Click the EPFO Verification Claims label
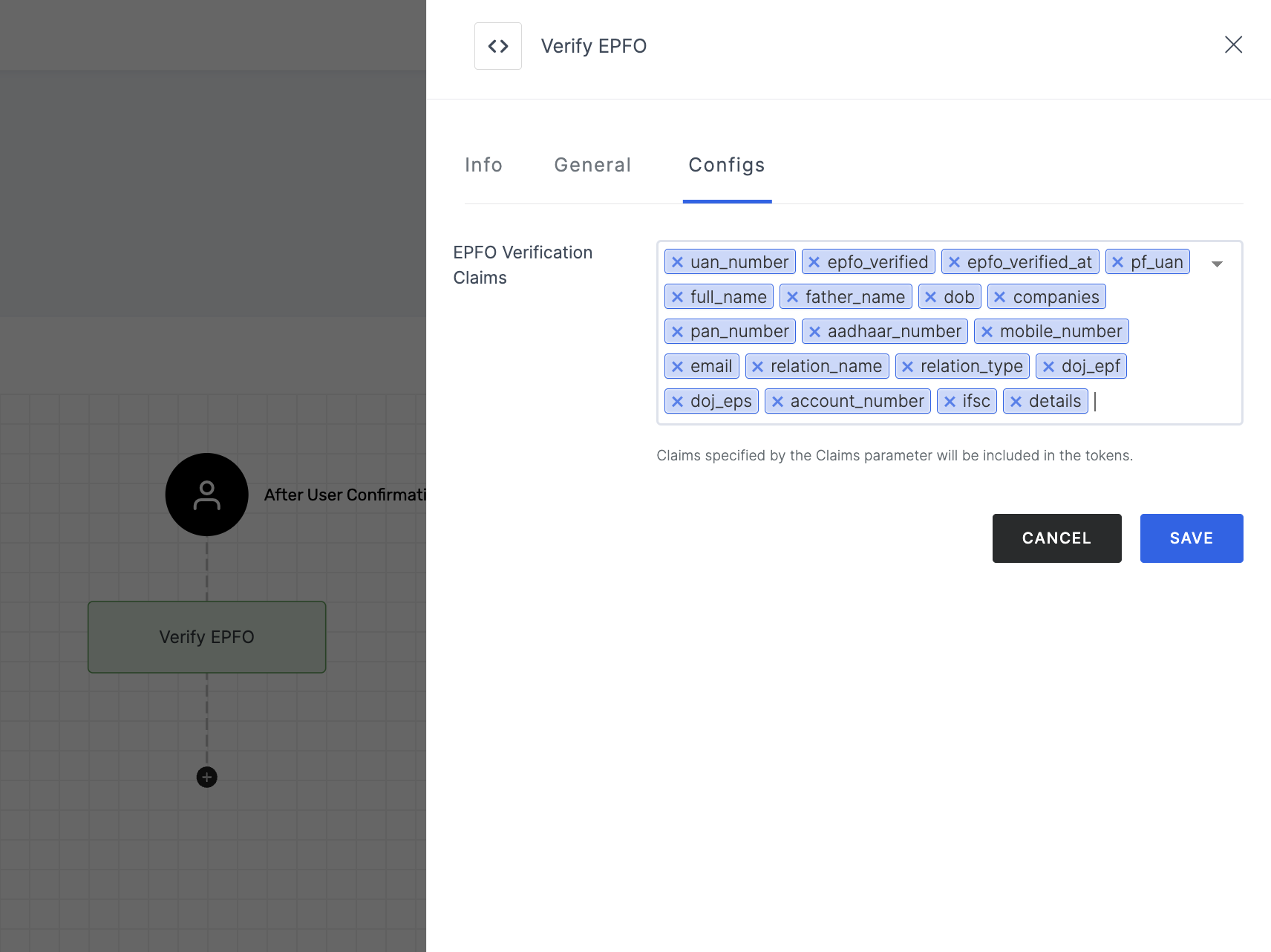 (523, 265)
